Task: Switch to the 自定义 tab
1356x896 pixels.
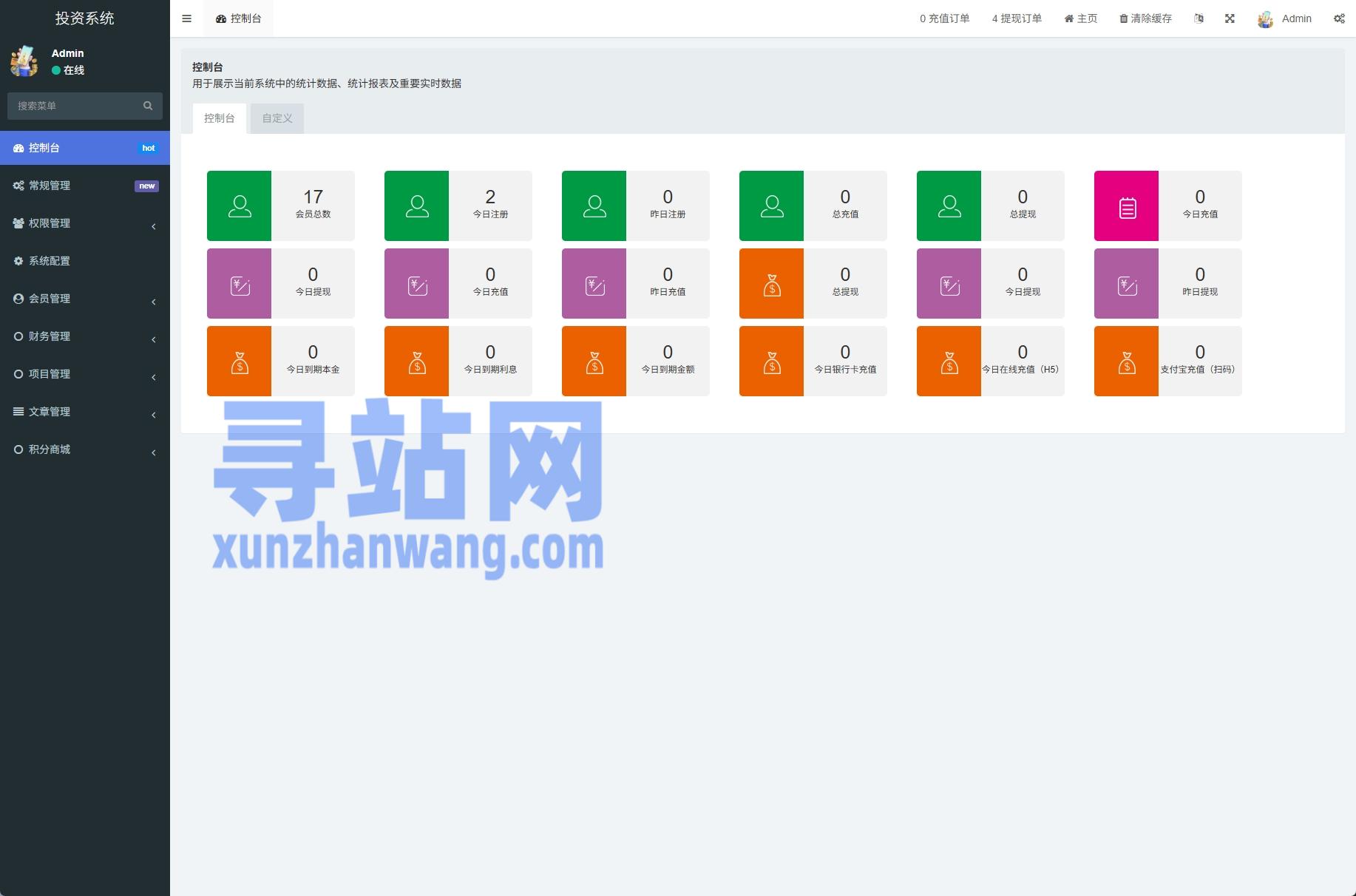Action: 277,118
